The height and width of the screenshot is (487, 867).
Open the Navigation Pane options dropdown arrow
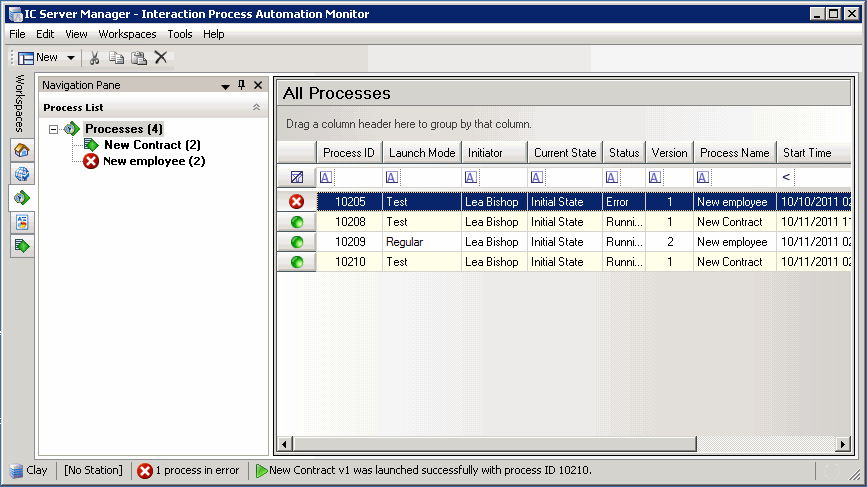[225, 86]
